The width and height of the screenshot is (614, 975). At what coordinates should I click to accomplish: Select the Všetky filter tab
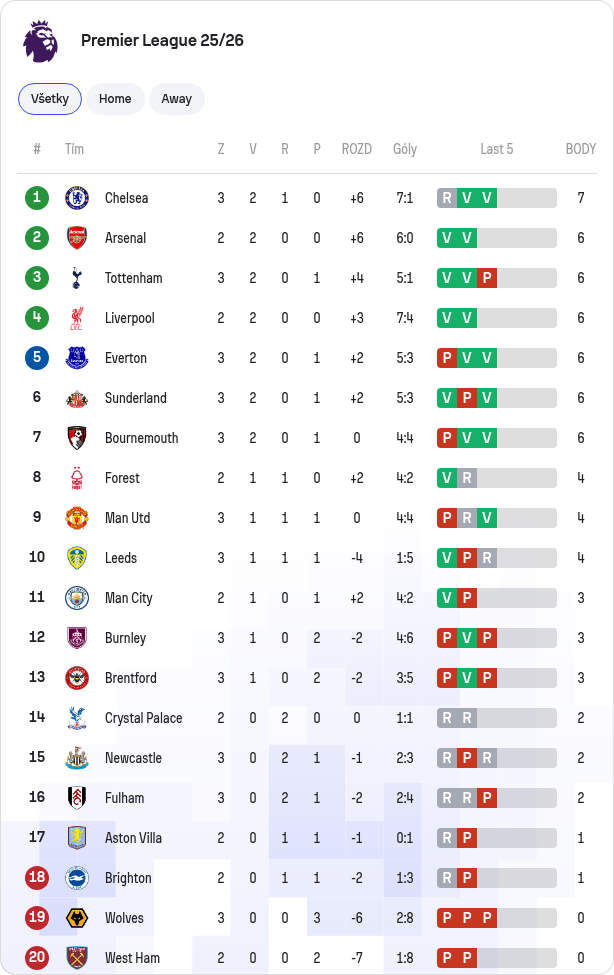pos(50,99)
